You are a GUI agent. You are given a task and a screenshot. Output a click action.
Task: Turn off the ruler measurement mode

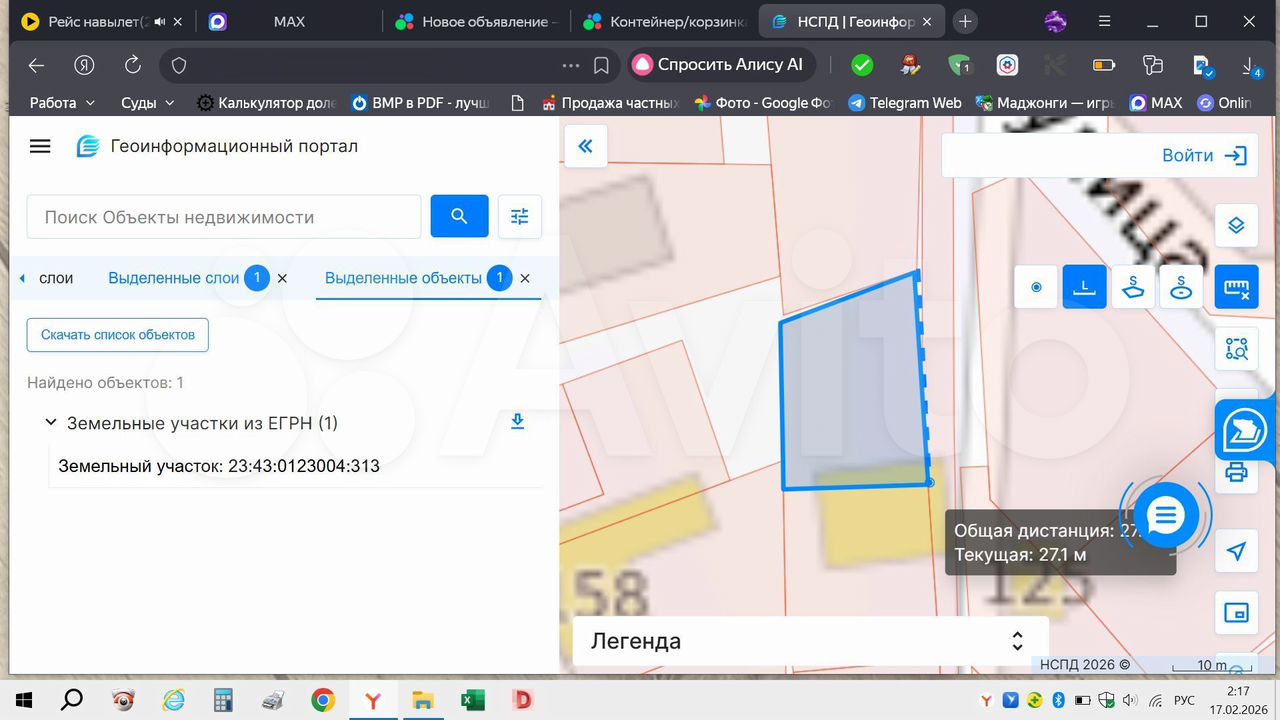1236,287
